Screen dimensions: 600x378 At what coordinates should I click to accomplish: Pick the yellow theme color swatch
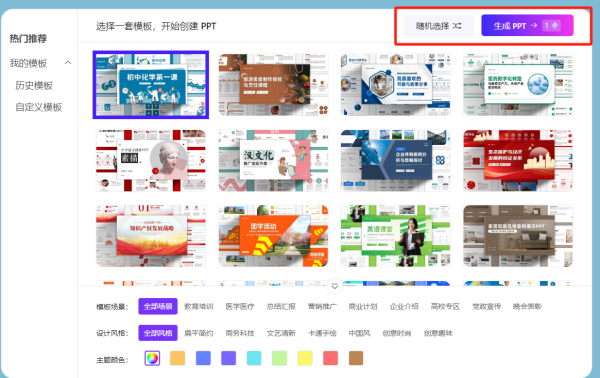(x=305, y=358)
